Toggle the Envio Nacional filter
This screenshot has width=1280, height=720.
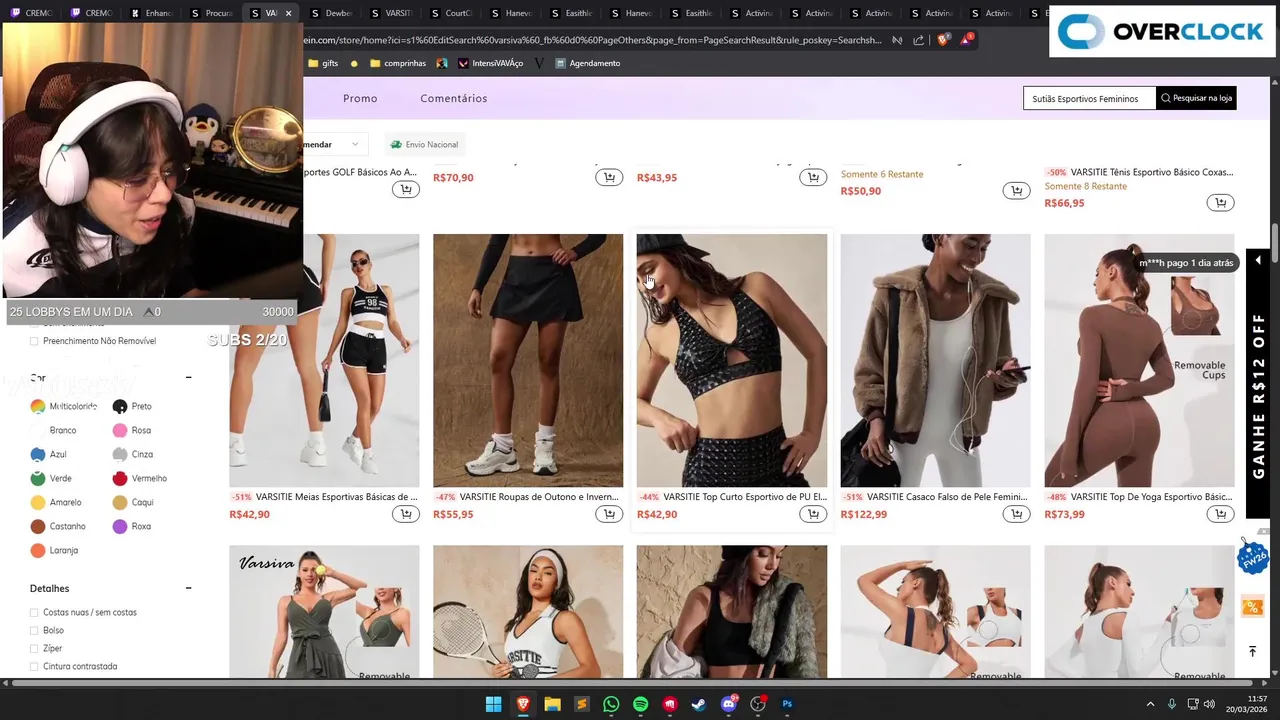point(425,144)
